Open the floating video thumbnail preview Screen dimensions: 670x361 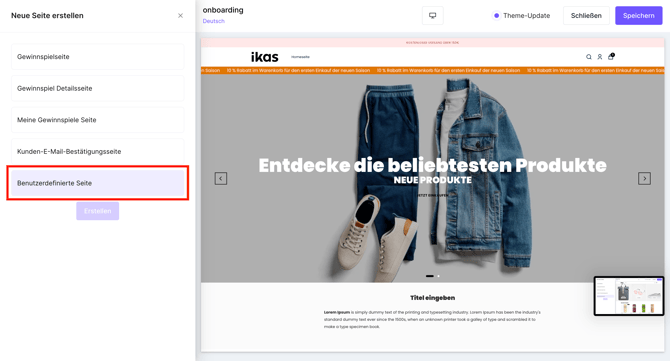coord(629,296)
